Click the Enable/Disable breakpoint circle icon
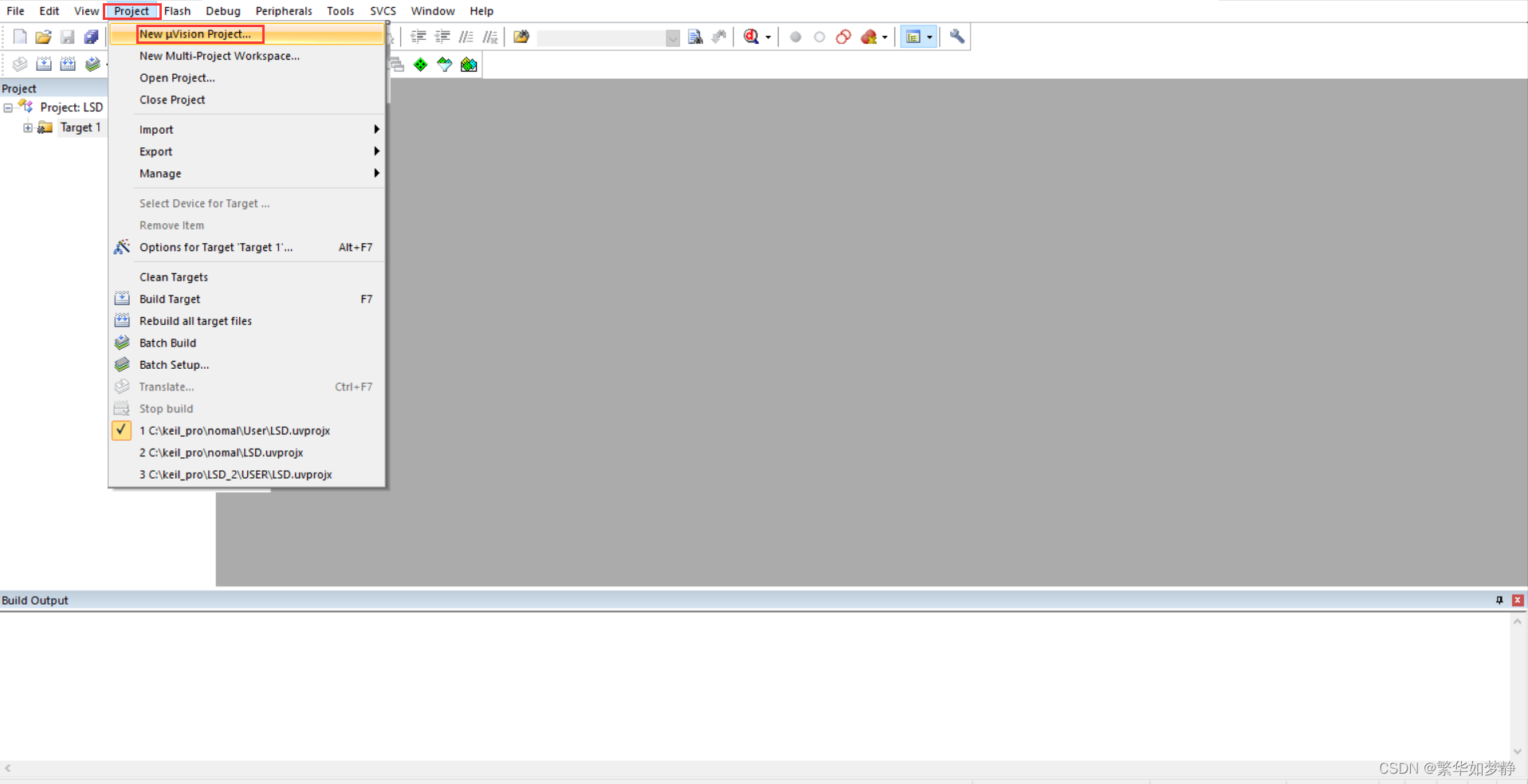This screenshot has height=784, width=1528. pyautogui.click(x=819, y=37)
